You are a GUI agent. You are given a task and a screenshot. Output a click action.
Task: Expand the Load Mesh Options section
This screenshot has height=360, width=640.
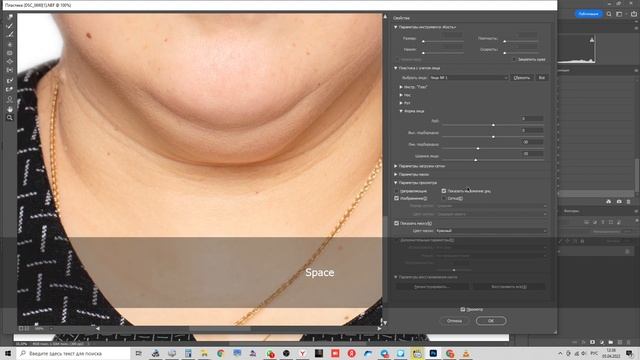(396, 166)
